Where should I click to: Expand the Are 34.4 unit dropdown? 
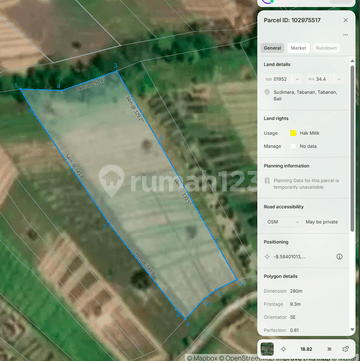(x=339, y=79)
